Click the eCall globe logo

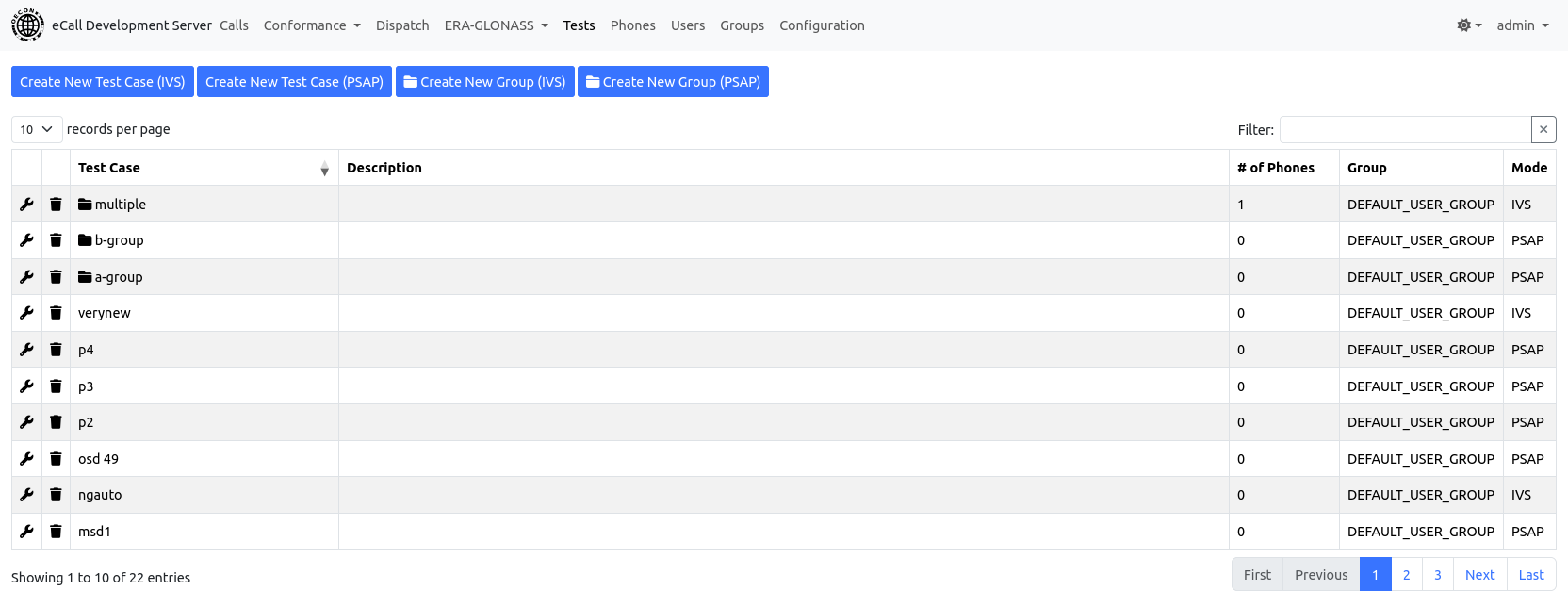27,25
